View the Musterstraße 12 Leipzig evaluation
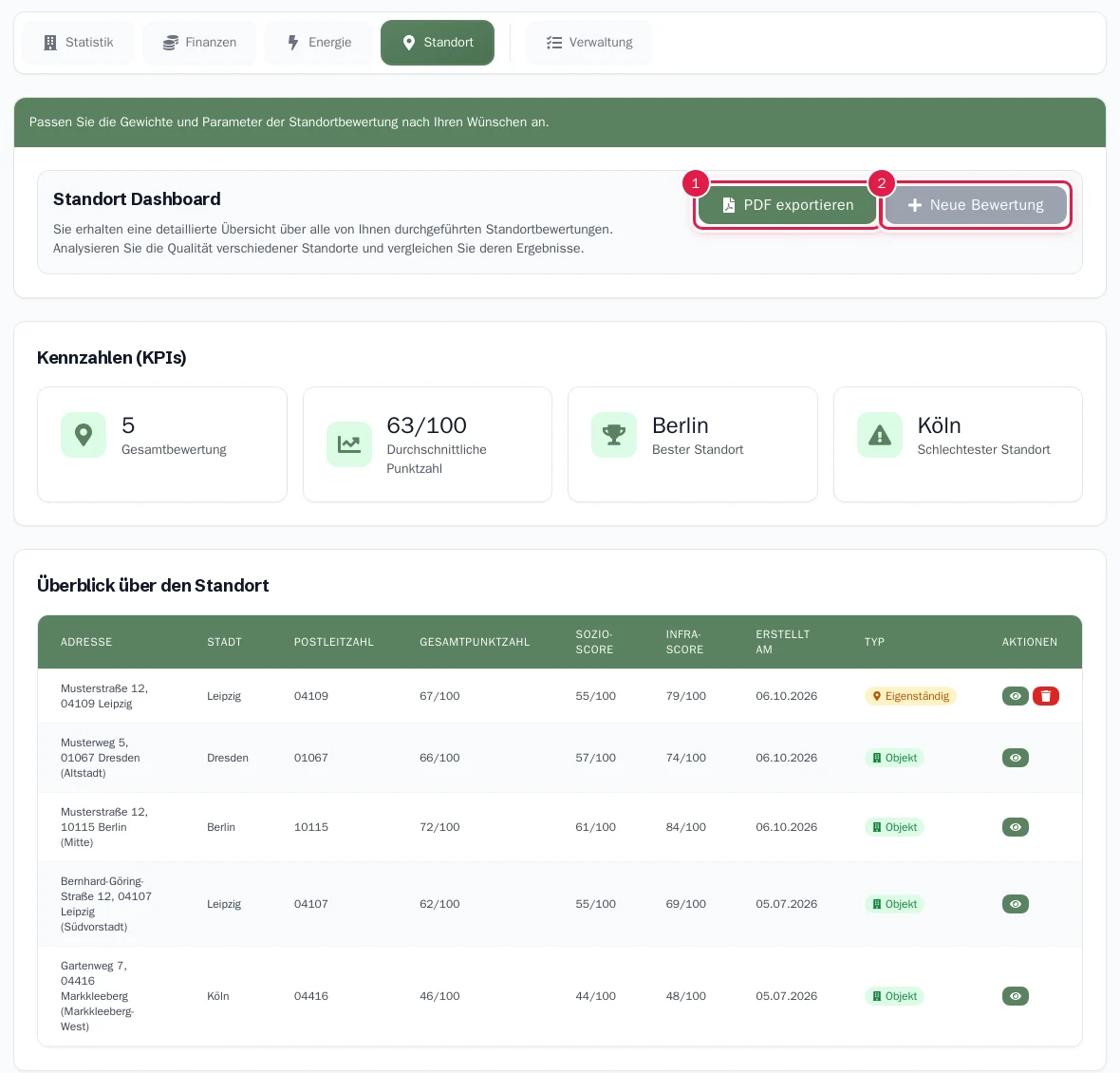This screenshot has width=1120, height=1073. point(1015,696)
